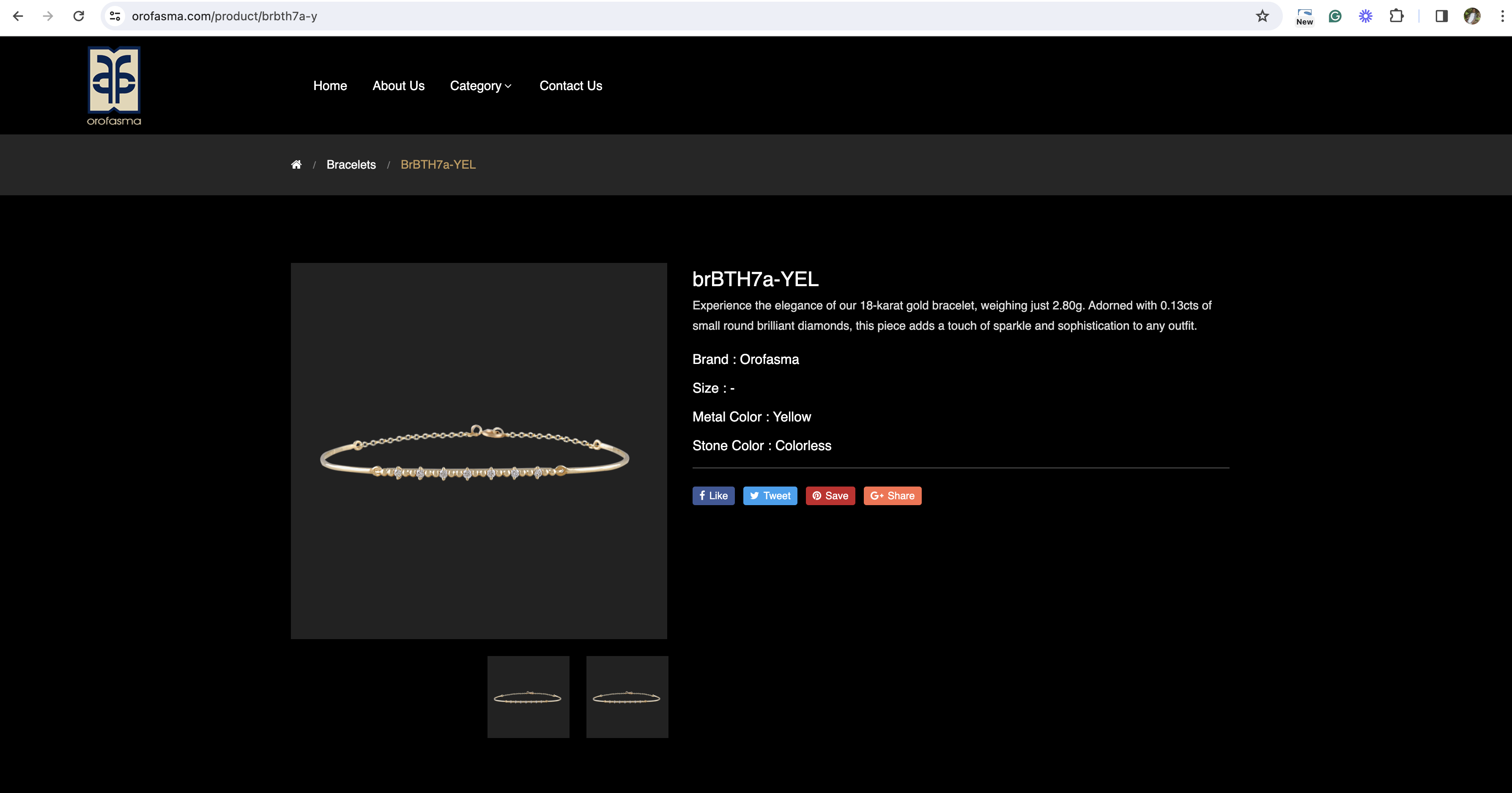Expand the Category dropdown menu

480,86
